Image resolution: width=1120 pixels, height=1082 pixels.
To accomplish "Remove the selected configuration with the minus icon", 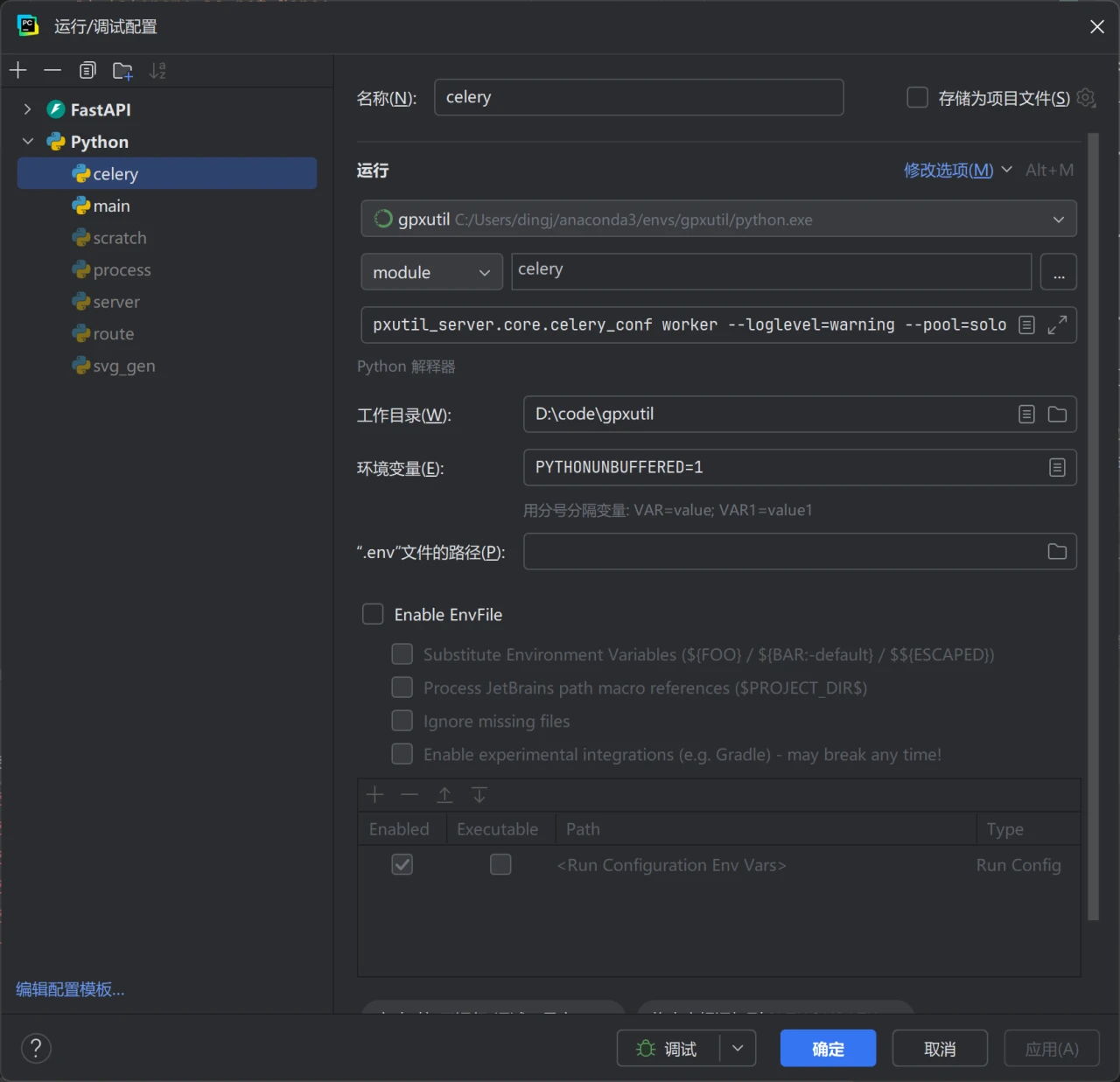I will [x=52, y=70].
